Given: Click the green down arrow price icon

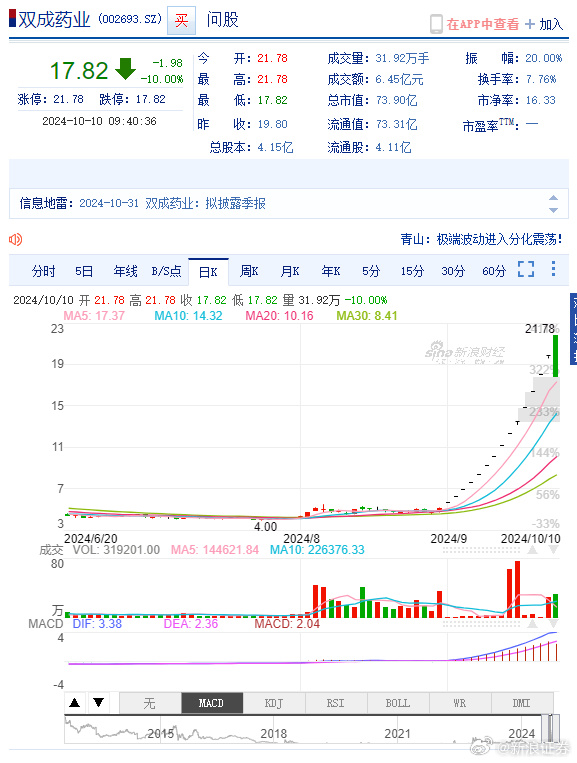Looking at the screenshot, I should 126,69.
